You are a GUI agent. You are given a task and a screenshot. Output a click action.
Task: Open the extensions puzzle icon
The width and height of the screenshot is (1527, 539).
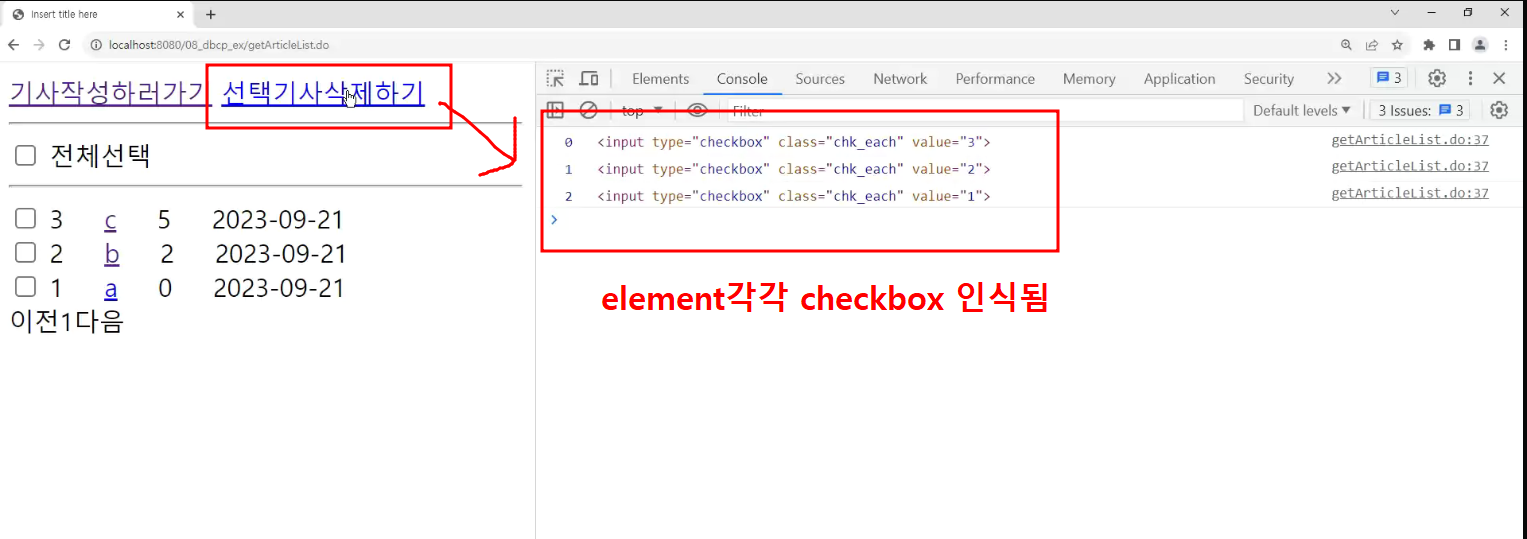[x=1429, y=45]
